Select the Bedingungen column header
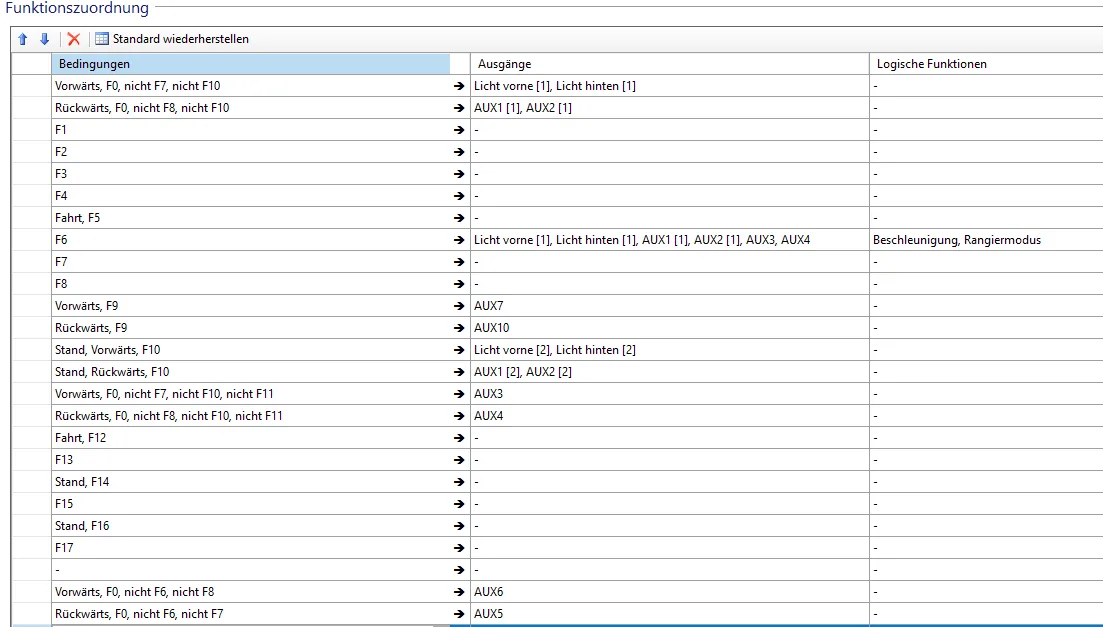 (x=250, y=64)
